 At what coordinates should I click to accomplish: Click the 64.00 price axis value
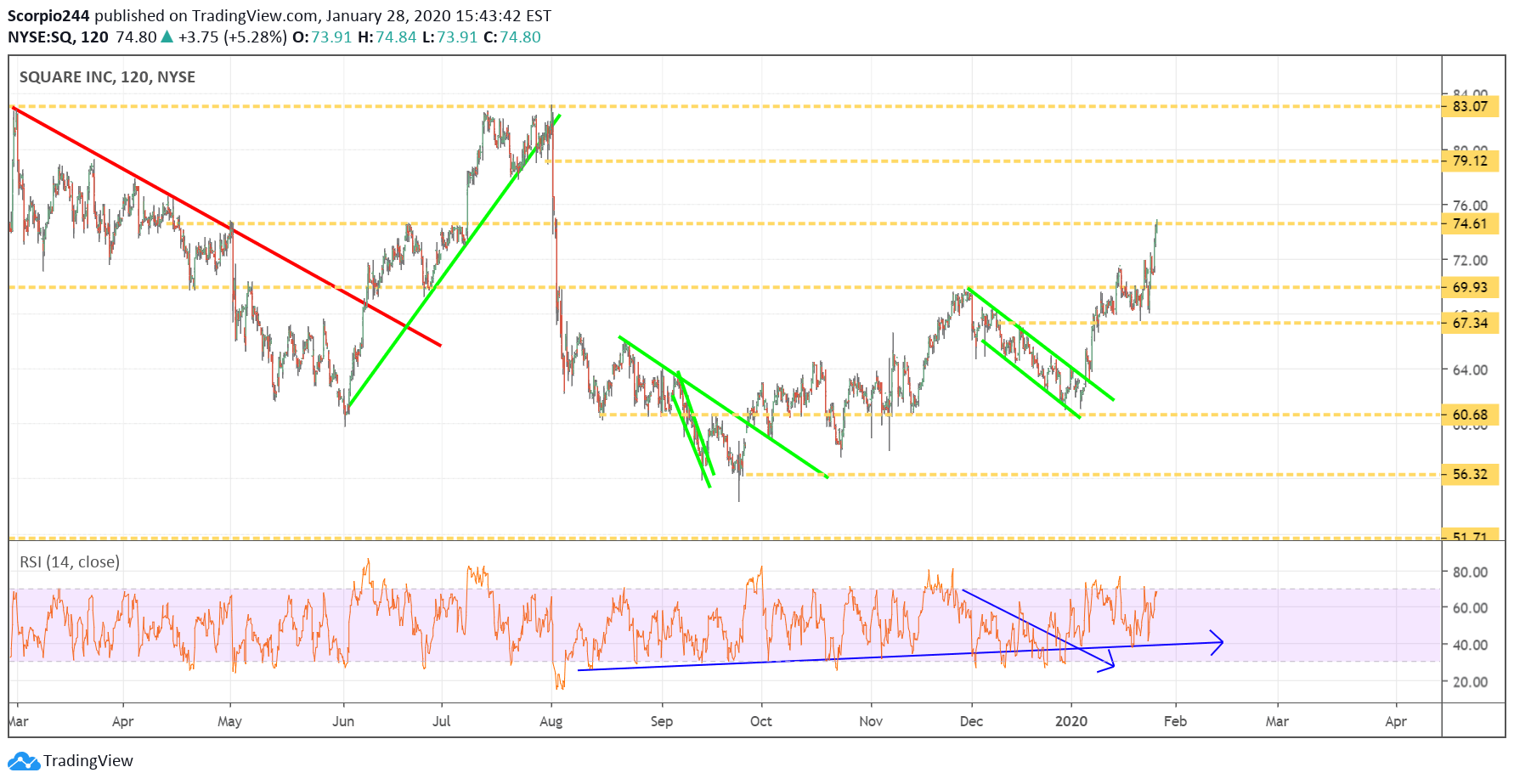pos(1470,369)
